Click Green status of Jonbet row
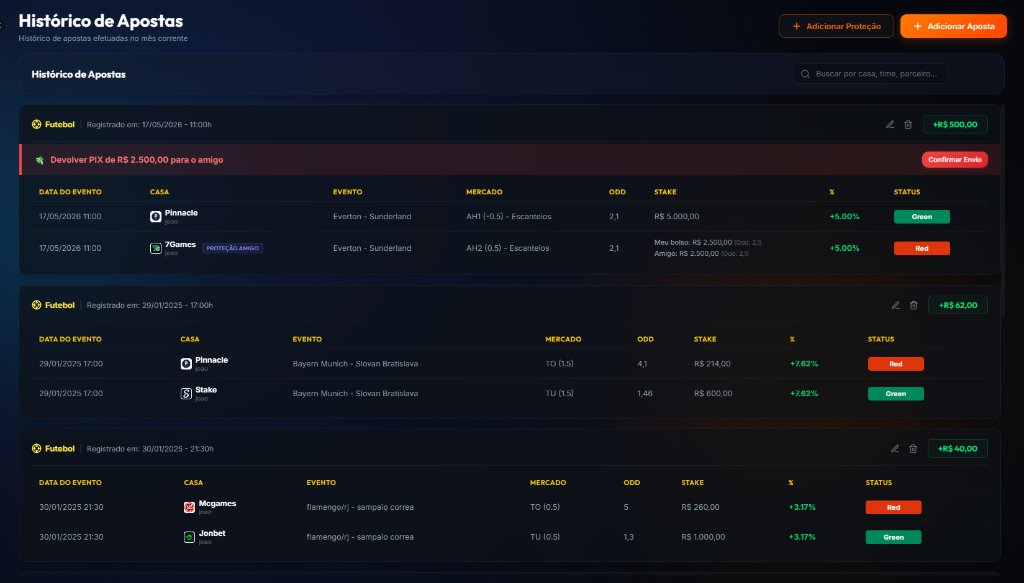1024x583 pixels. pos(893,537)
